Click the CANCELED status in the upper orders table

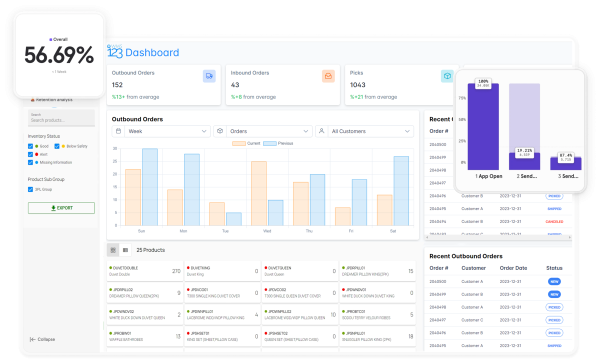click(x=554, y=222)
